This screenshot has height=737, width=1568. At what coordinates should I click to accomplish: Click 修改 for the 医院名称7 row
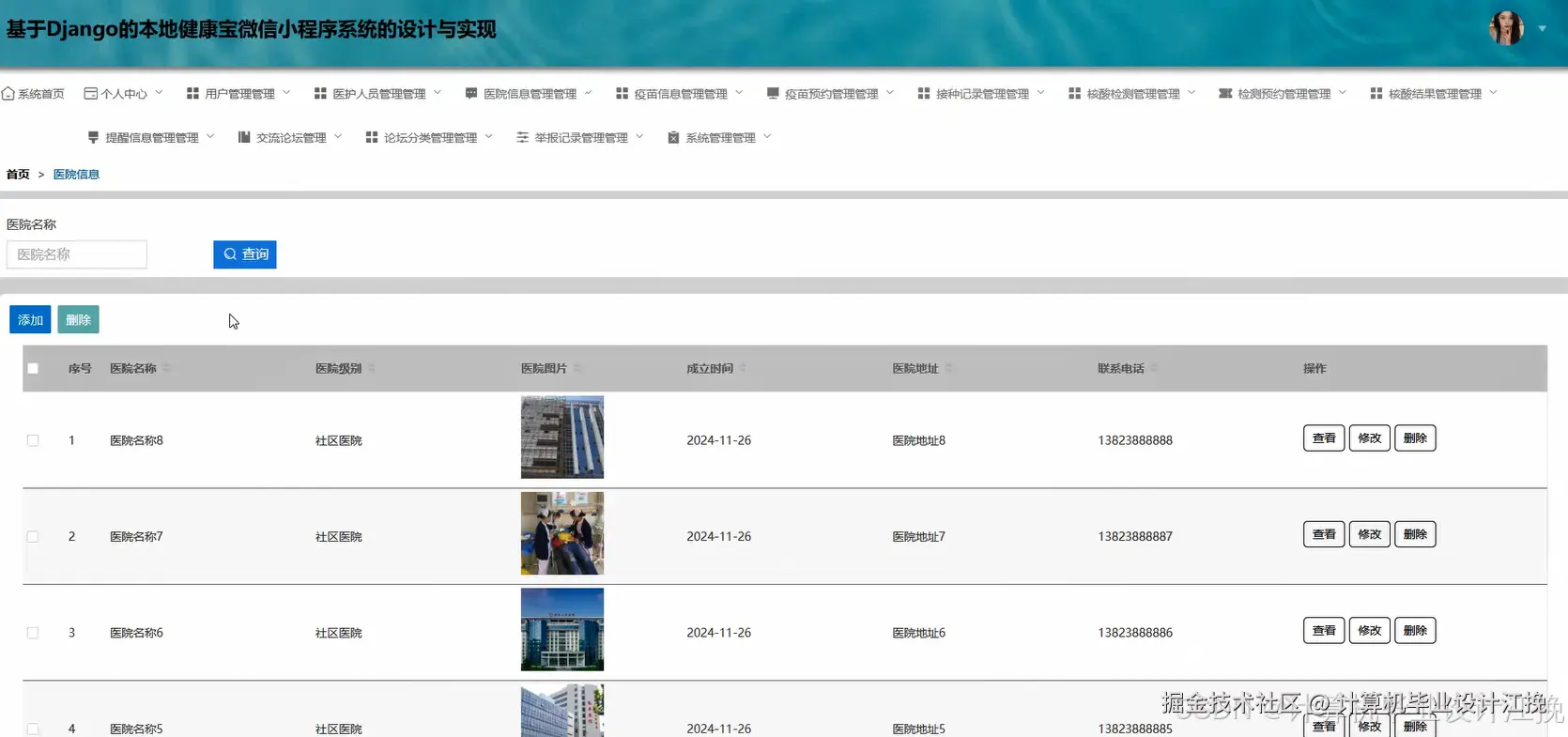pyautogui.click(x=1370, y=534)
